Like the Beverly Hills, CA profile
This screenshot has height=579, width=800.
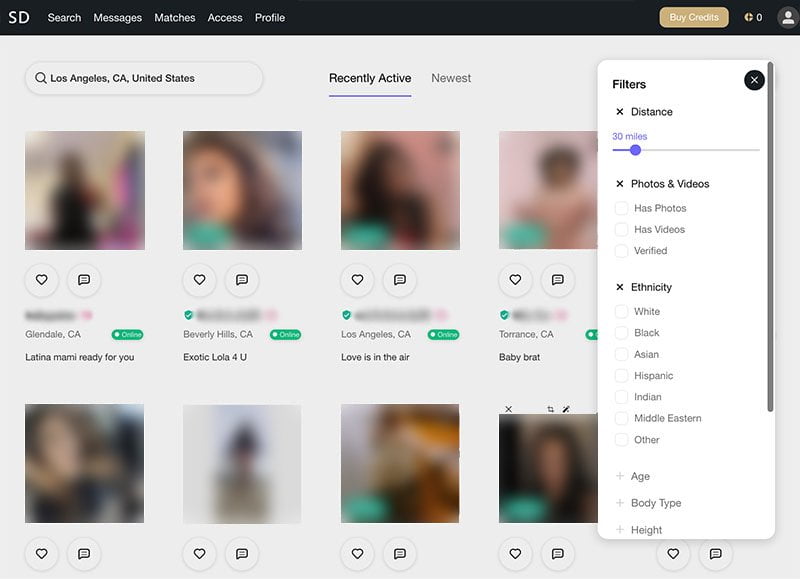pyautogui.click(x=199, y=280)
